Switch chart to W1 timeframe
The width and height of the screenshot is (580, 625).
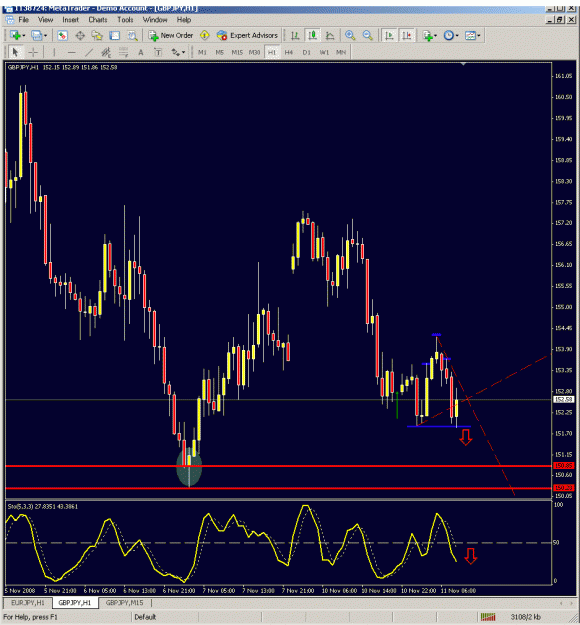click(324, 52)
